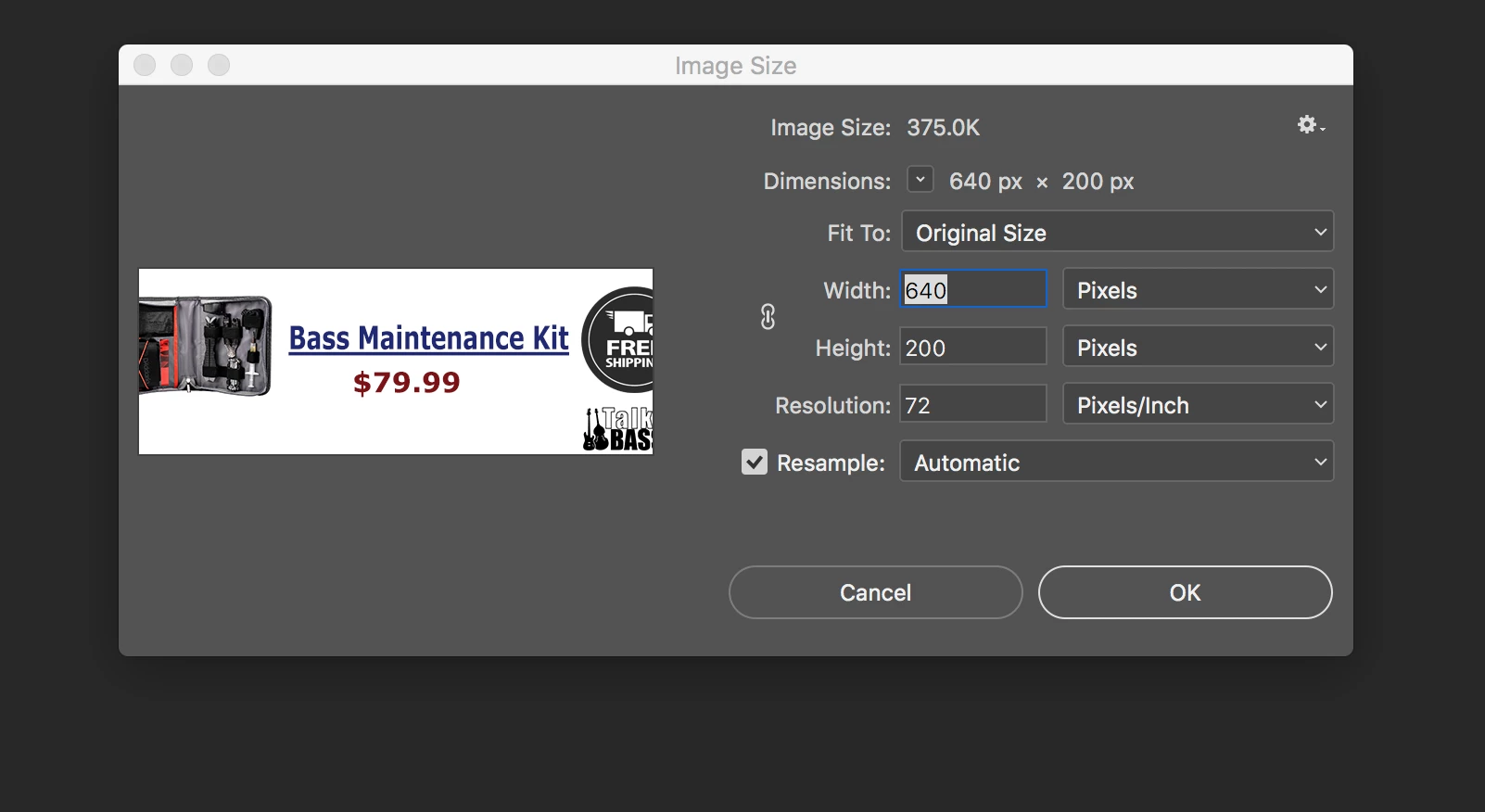Open the gear settings menu
This screenshot has width=1485, height=812.
pyautogui.click(x=1311, y=125)
